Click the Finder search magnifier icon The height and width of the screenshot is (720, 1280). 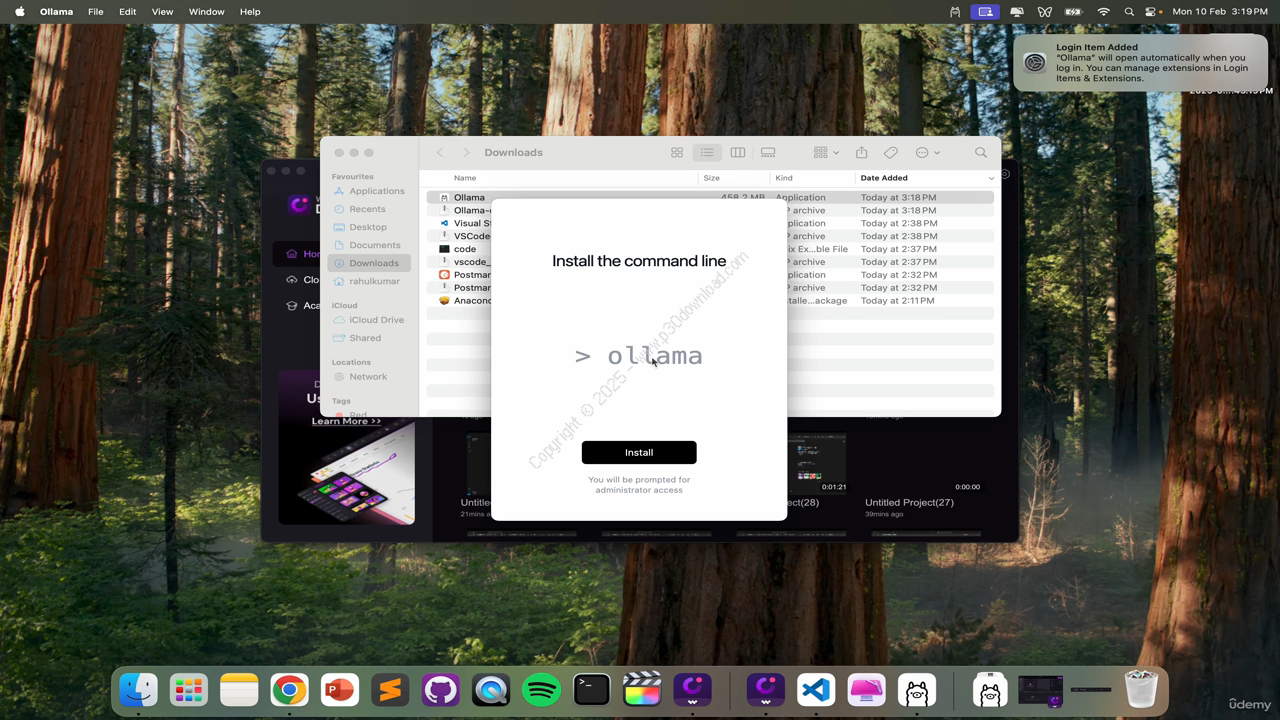pyautogui.click(x=981, y=152)
